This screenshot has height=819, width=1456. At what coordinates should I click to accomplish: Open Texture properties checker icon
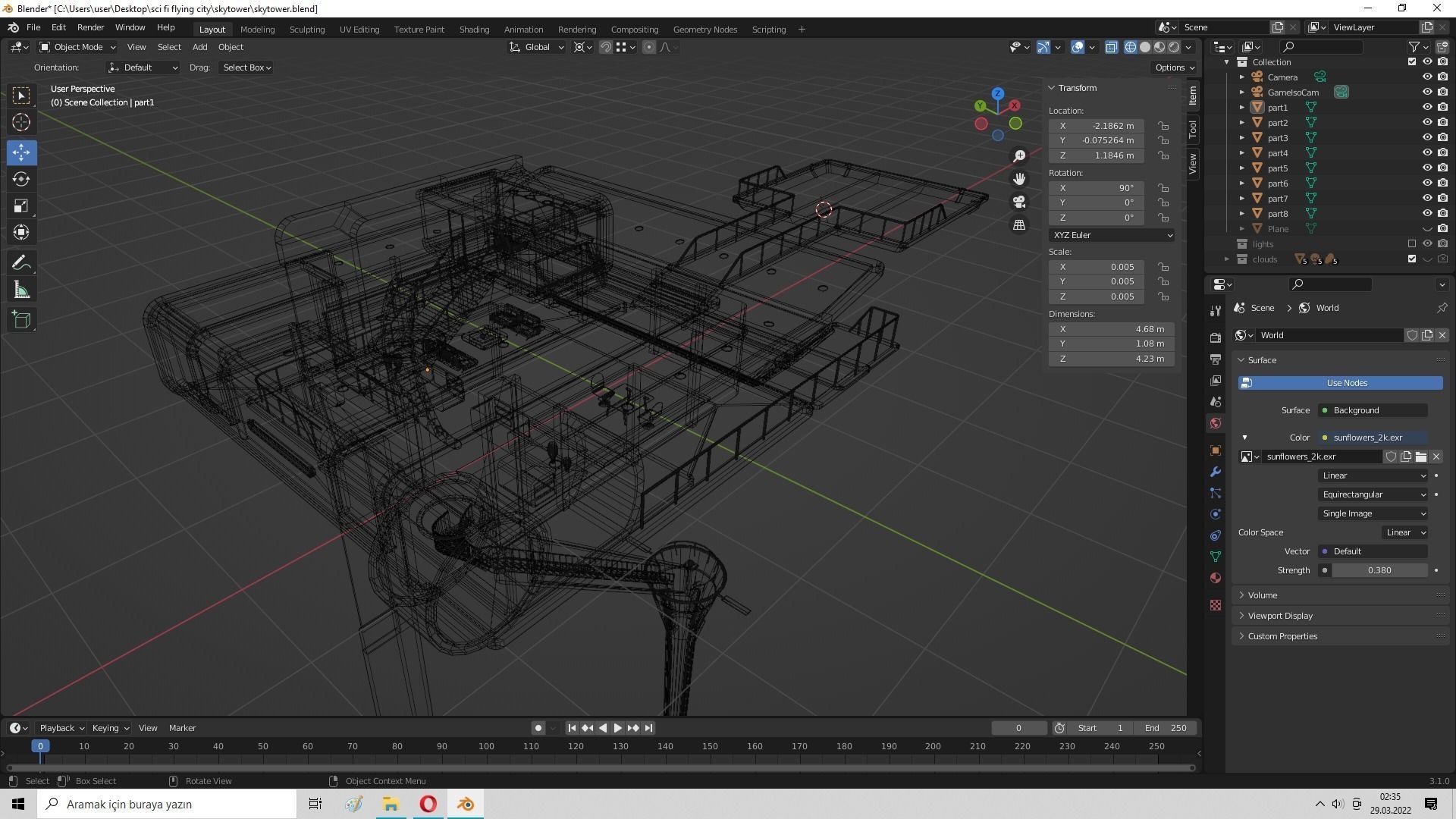(1216, 605)
